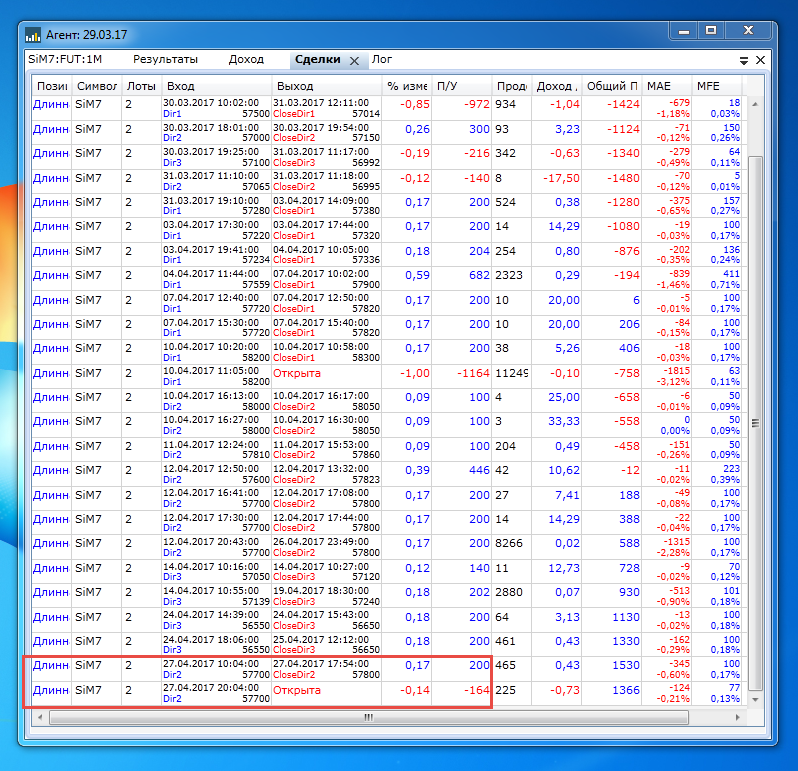Click the duration value 8266
Viewport: 798px width, 771px height.
tap(509, 543)
